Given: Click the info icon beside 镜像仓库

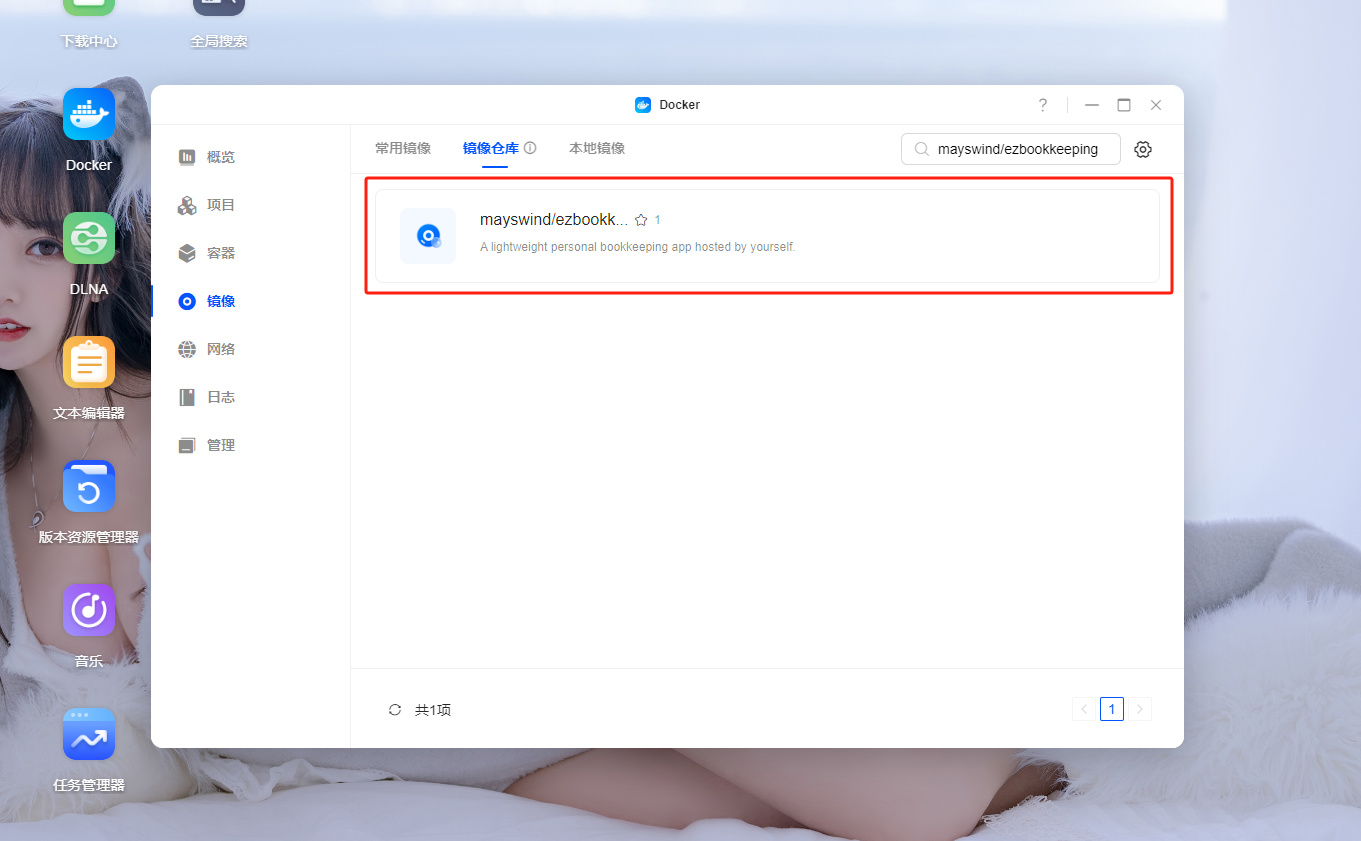Looking at the screenshot, I should tap(530, 148).
